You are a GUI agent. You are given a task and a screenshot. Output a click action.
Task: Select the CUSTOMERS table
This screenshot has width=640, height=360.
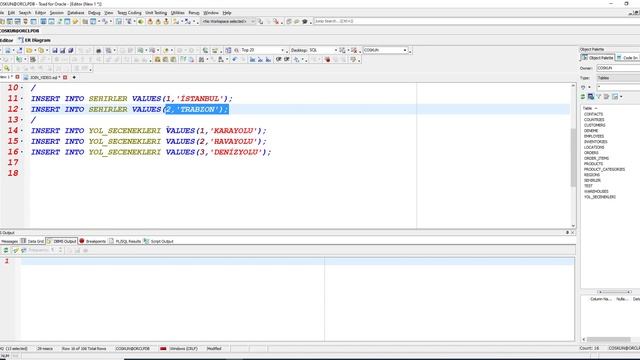(x=595, y=125)
